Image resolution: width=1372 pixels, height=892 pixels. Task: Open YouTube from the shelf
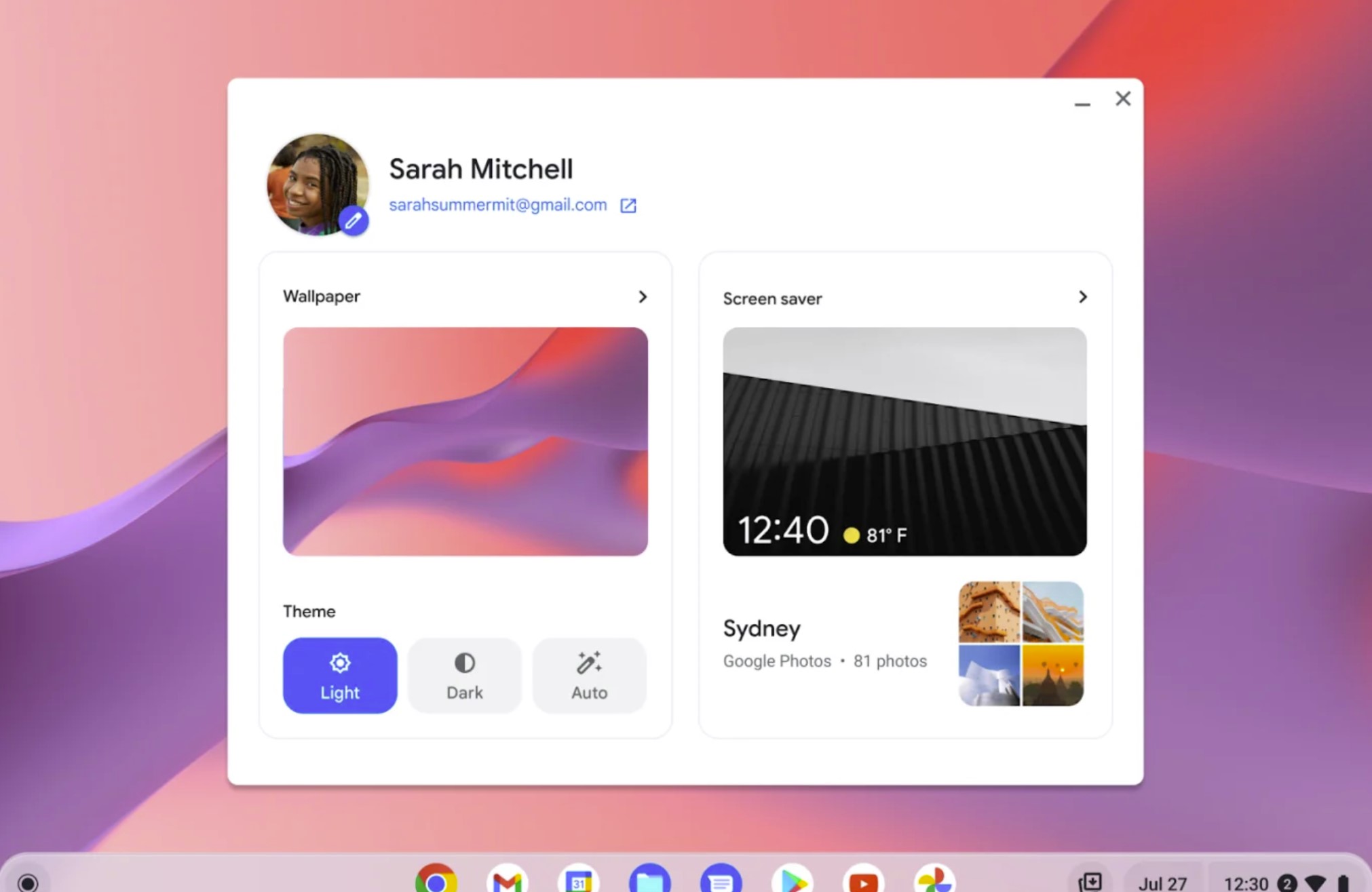coord(863,880)
